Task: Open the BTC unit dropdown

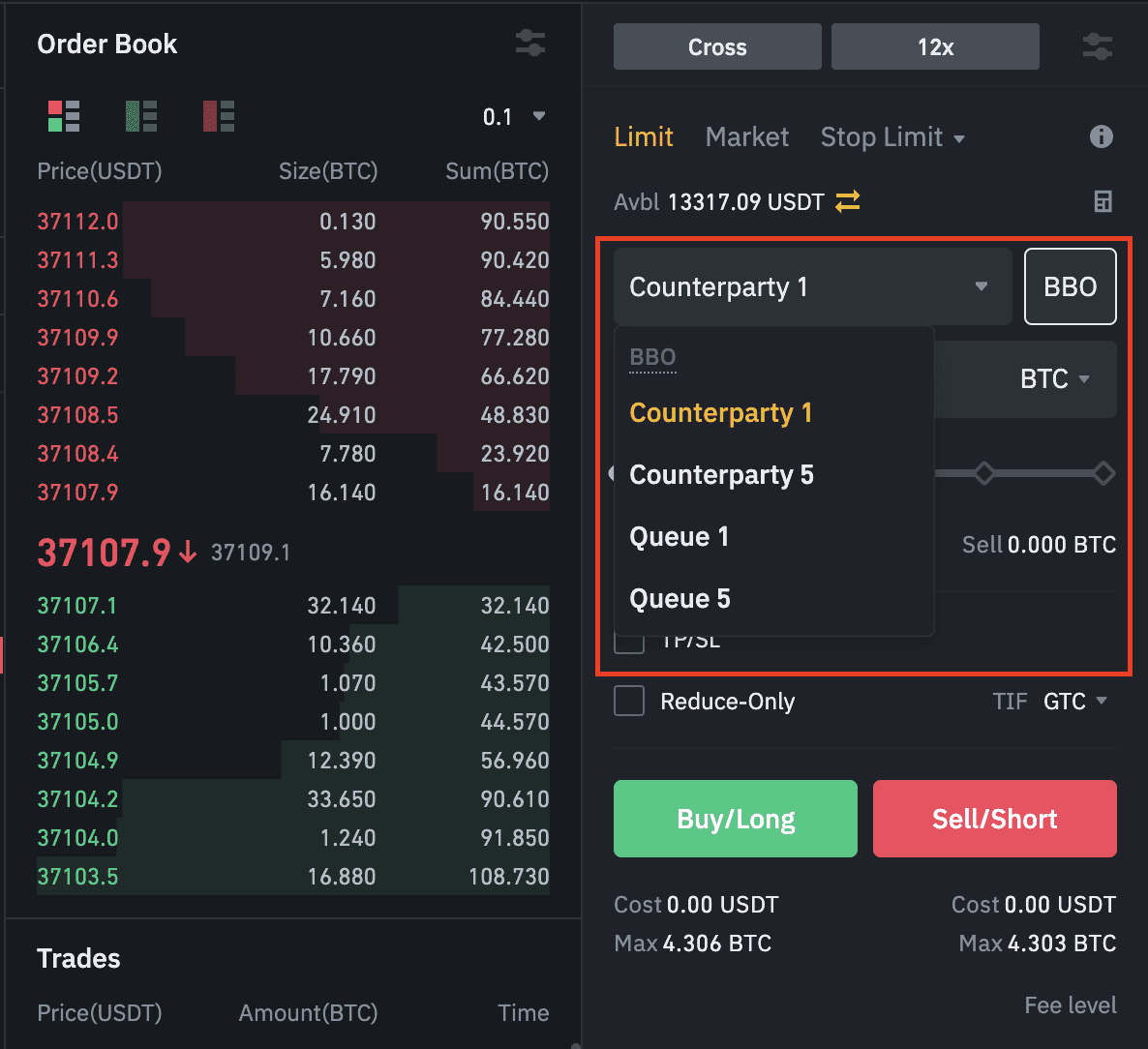Action: pyautogui.click(x=1054, y=378)
